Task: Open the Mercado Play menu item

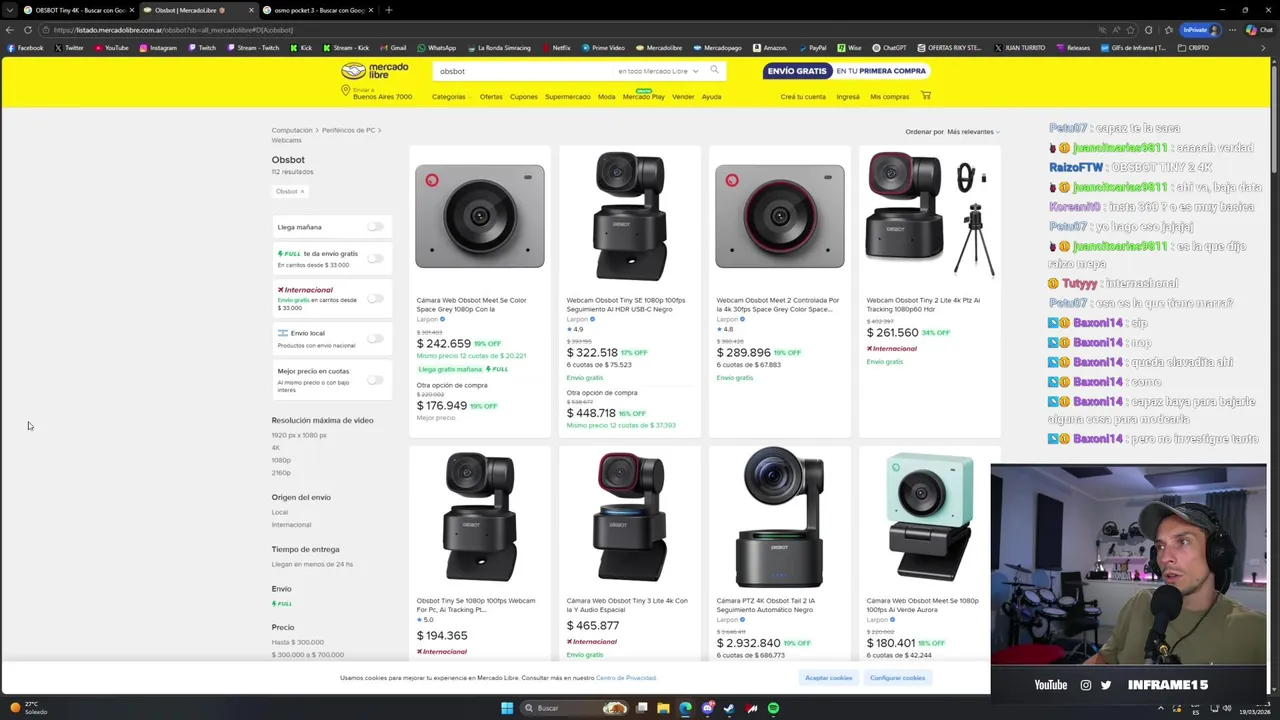Action: click(x=643, y=97)
